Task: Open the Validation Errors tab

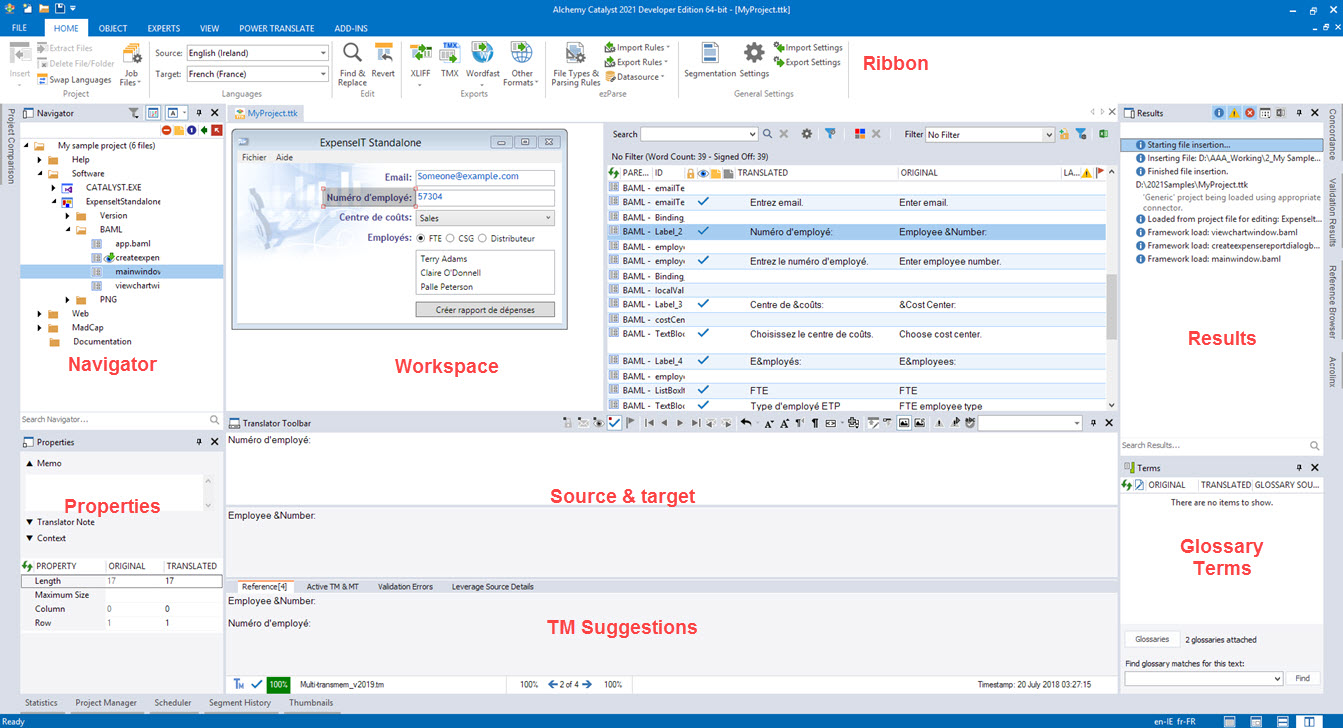Action: pyautogui.click(x=405, y=587)
